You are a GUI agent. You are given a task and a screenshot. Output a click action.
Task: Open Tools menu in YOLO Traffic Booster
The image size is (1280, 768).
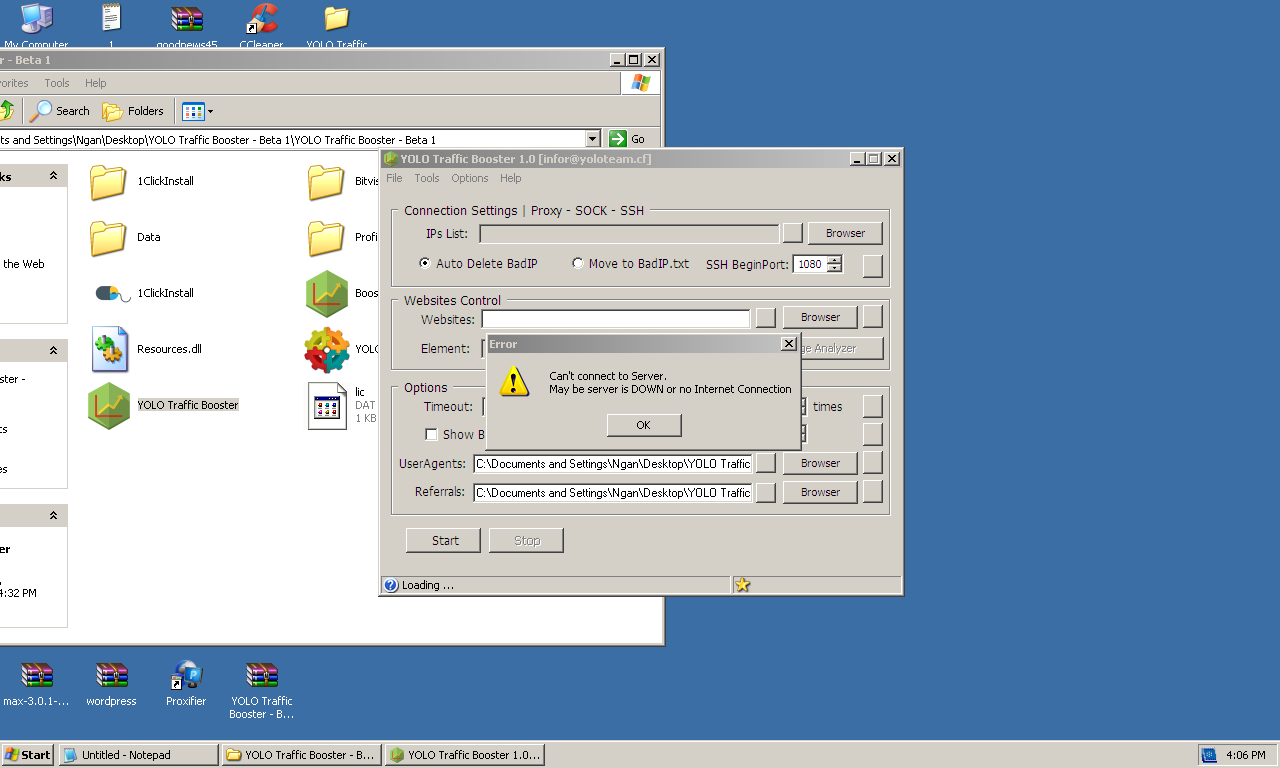click(427, 178)
